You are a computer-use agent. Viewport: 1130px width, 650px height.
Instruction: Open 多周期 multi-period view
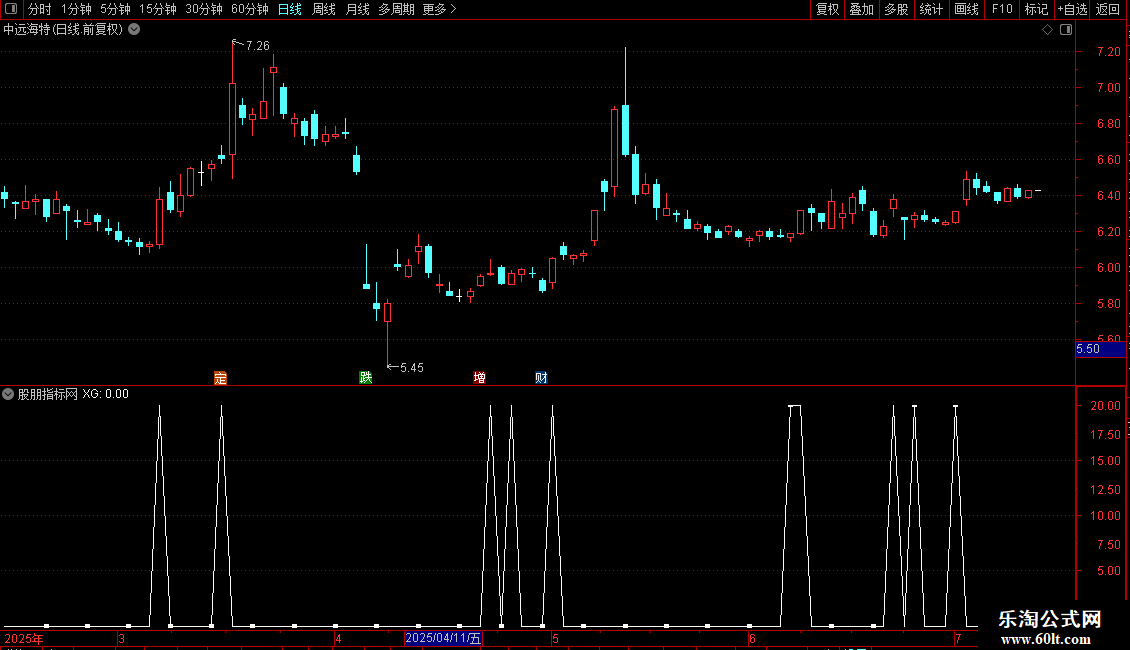(x=396, y=9)
